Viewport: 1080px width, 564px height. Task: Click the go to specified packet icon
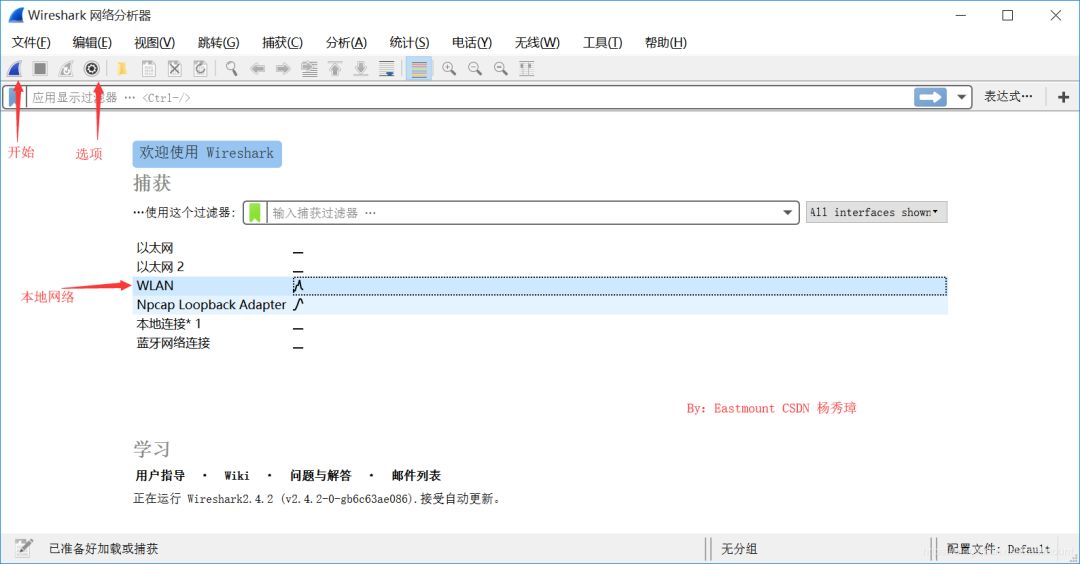(309, 68)
